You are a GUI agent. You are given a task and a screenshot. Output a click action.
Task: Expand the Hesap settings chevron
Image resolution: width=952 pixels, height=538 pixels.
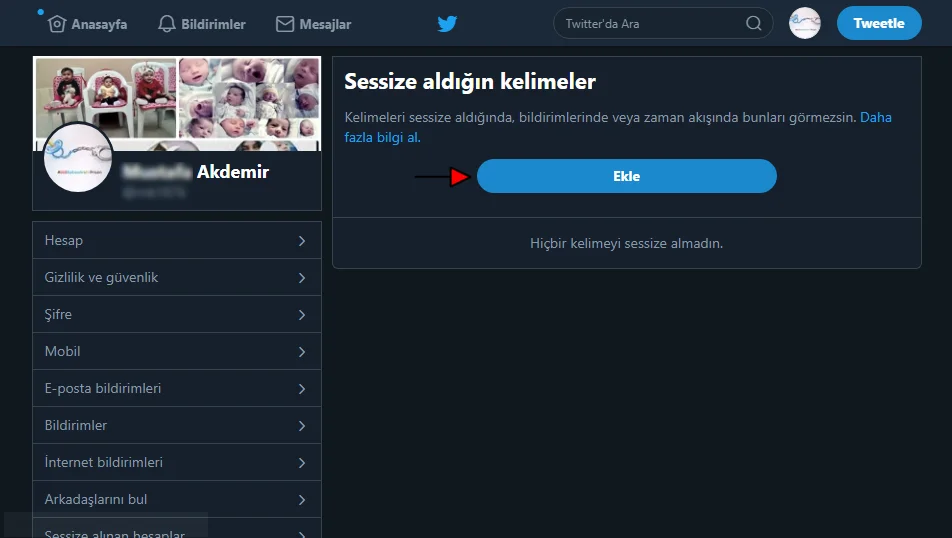pyautogui.click(x=302, y=241)
